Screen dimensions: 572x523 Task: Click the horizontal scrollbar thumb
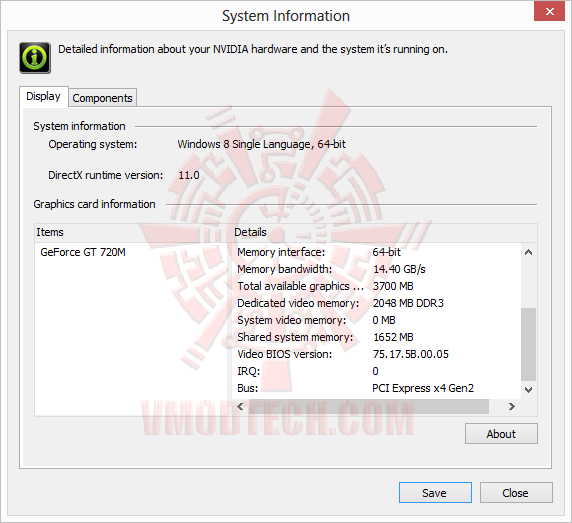368,406
